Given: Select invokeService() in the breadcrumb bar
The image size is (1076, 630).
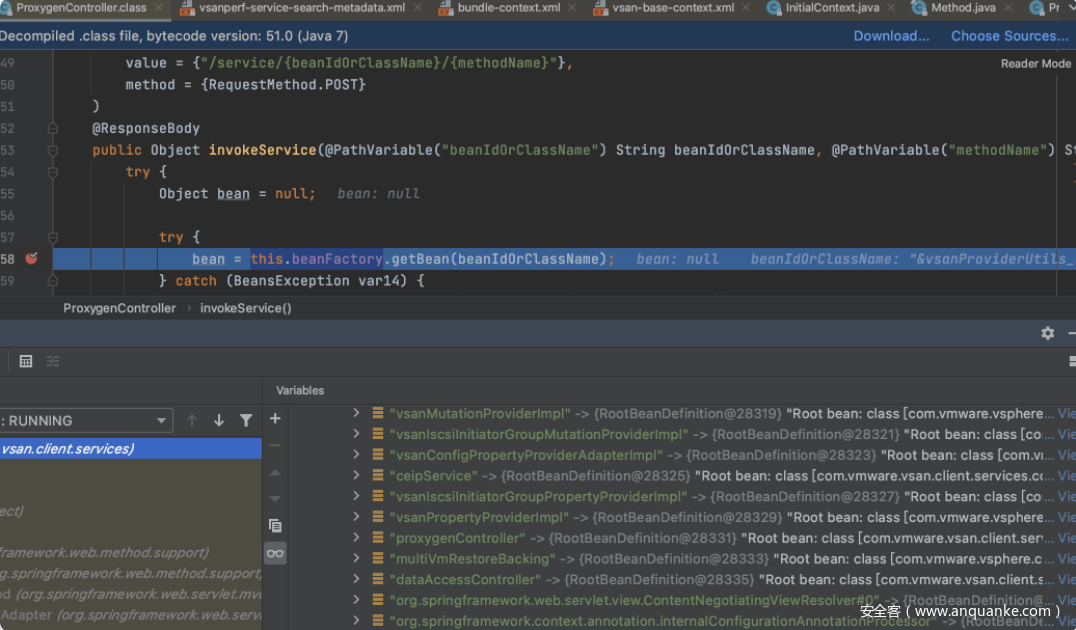Looking at the screenshot, I should pyautogui.click(x=246, y=308).
